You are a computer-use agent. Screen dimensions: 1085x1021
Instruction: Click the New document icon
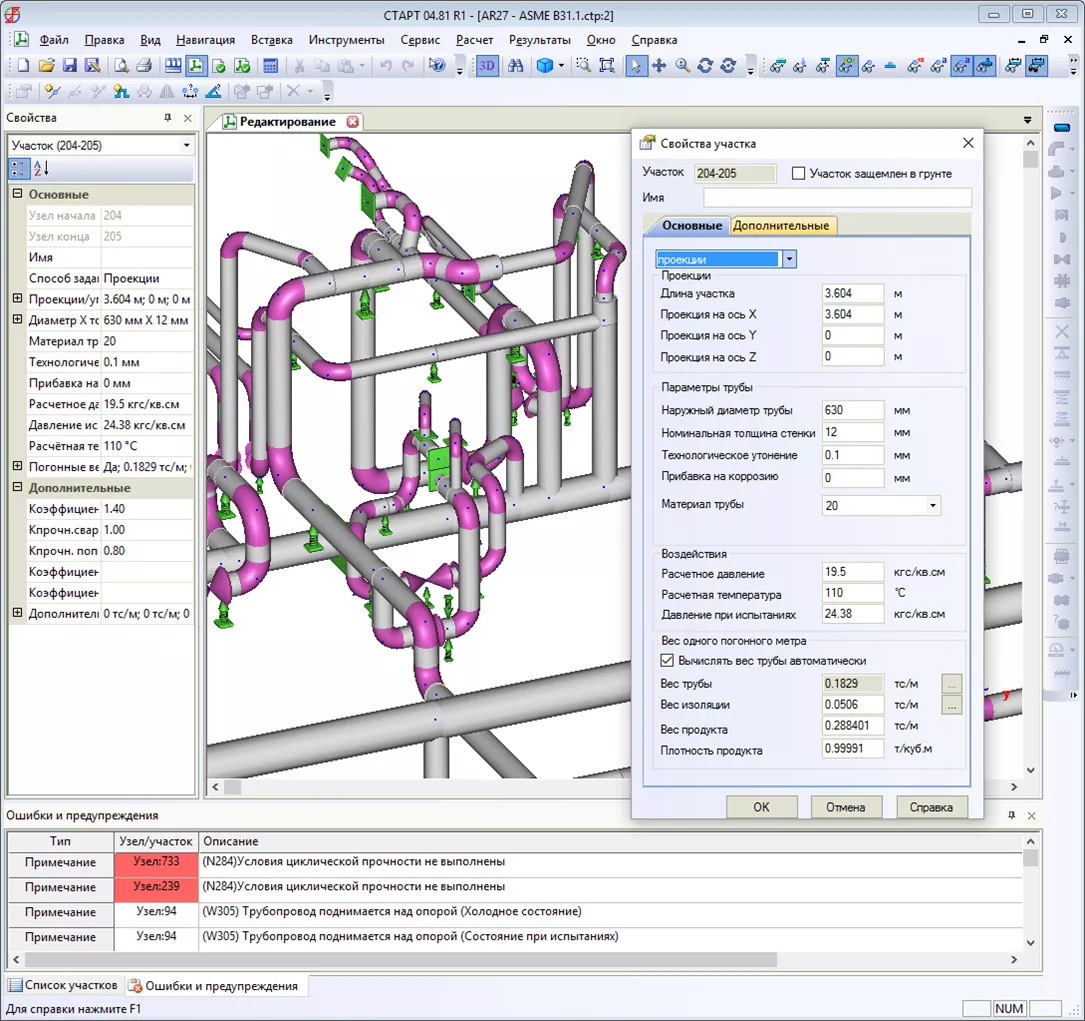23,66
